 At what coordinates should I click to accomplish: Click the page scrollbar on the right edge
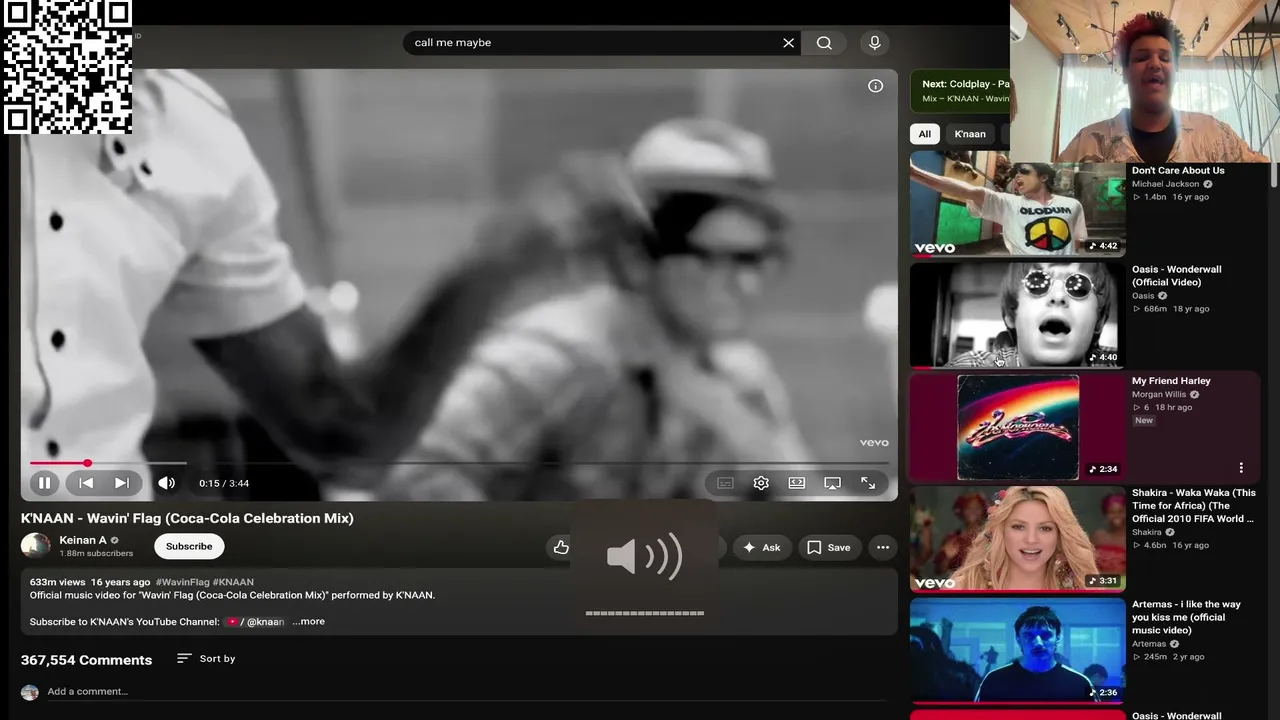[x=1273, y=175]
